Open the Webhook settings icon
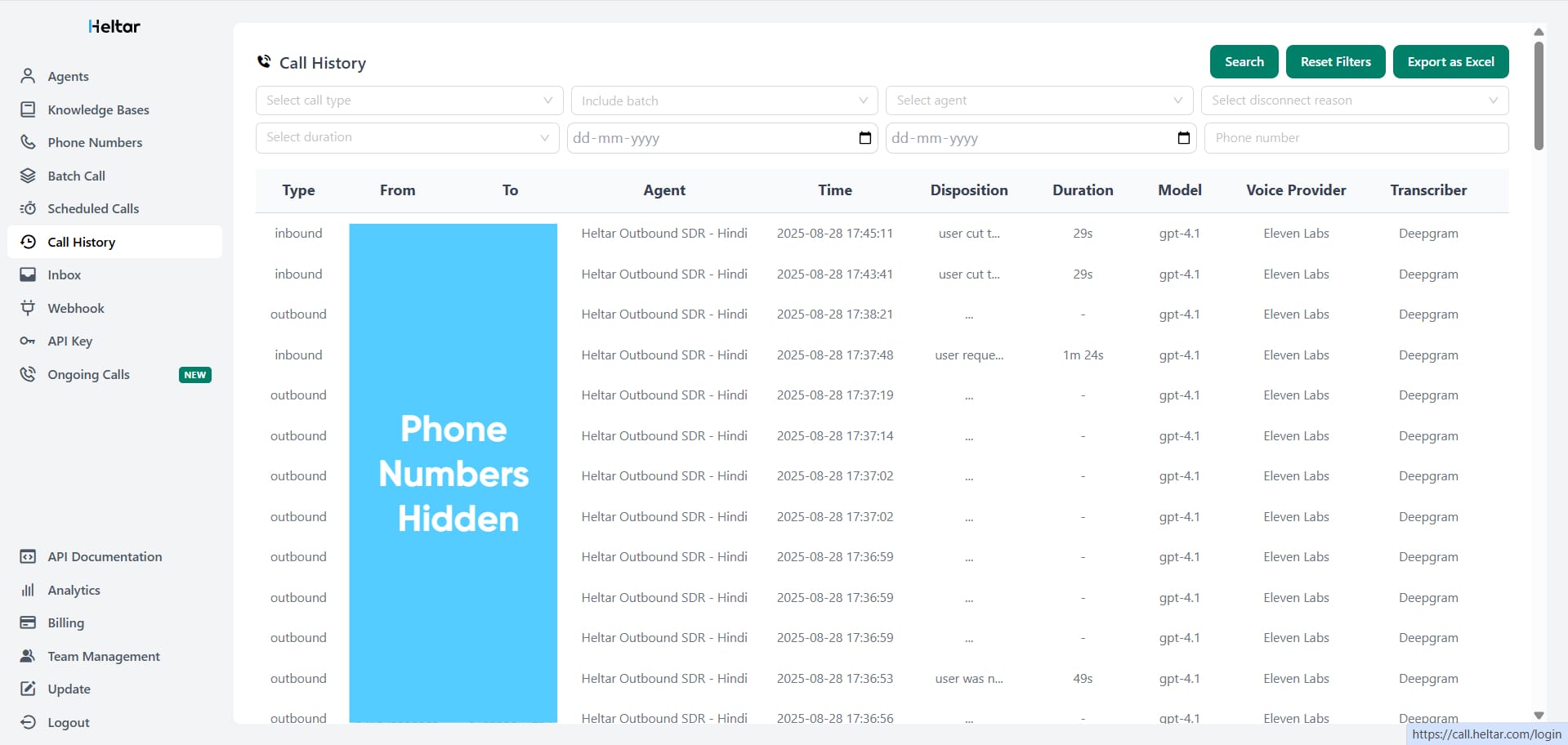 tap(28, 308)
